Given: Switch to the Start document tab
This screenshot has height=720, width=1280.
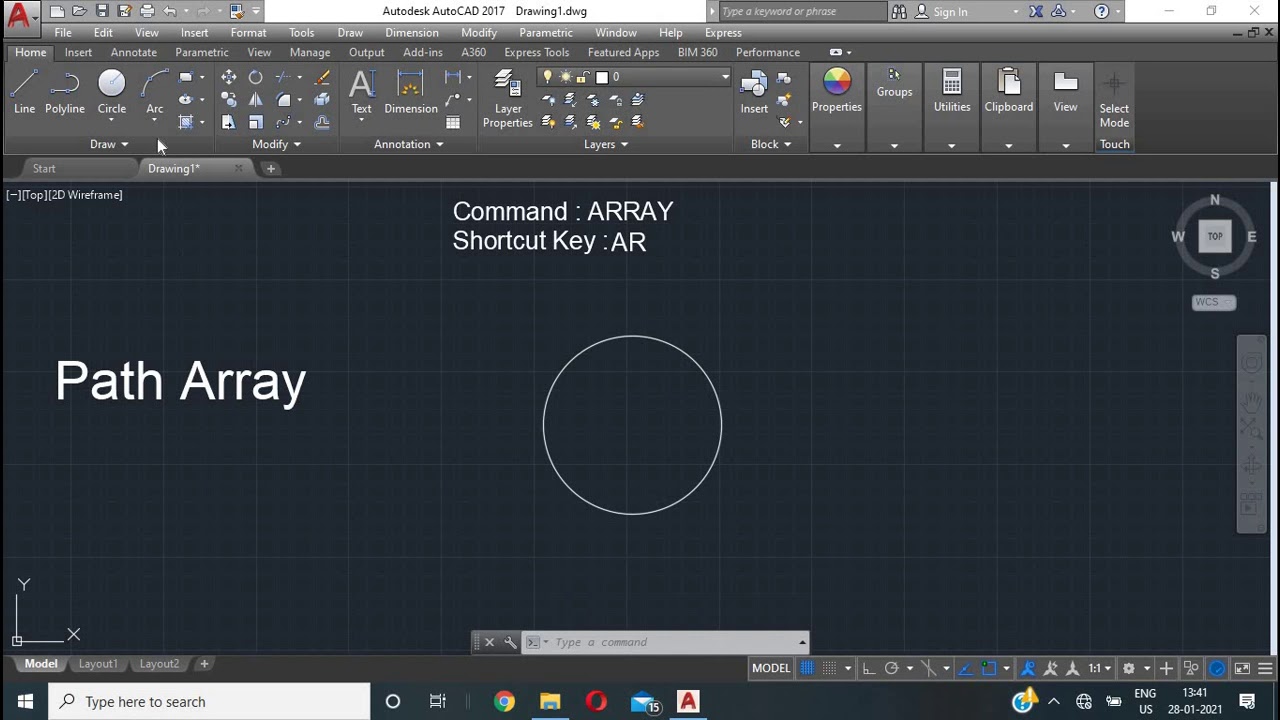Looking at the screenshot, I should [x=44, y=169].
